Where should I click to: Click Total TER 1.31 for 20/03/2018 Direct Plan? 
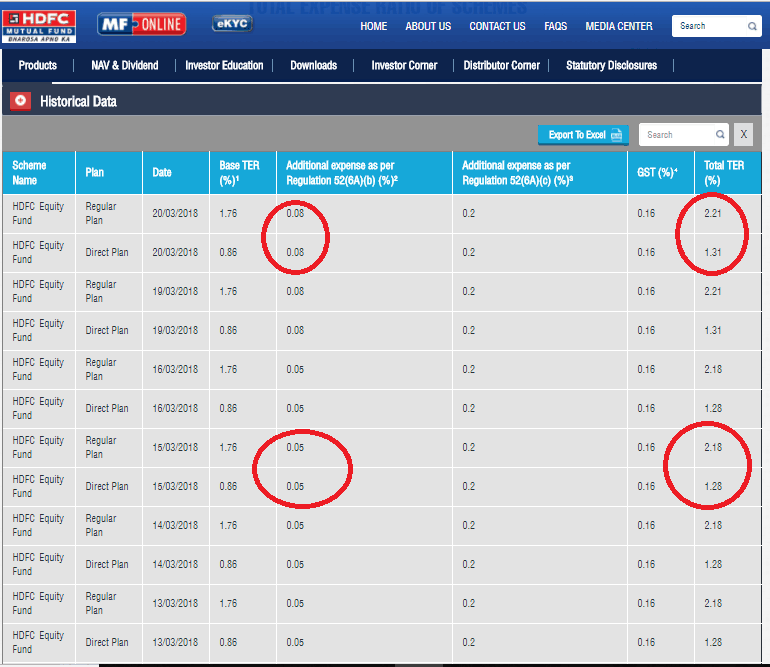[x=713, y=252]
